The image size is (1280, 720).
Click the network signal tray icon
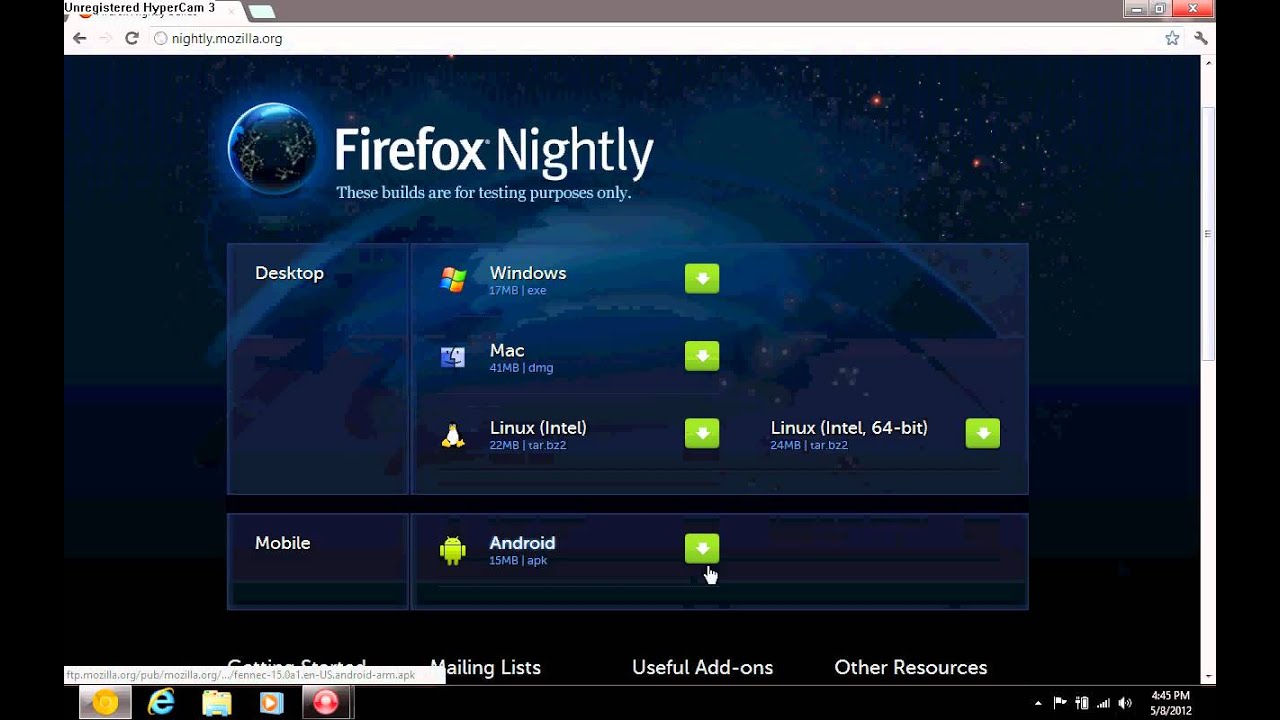1104,703
